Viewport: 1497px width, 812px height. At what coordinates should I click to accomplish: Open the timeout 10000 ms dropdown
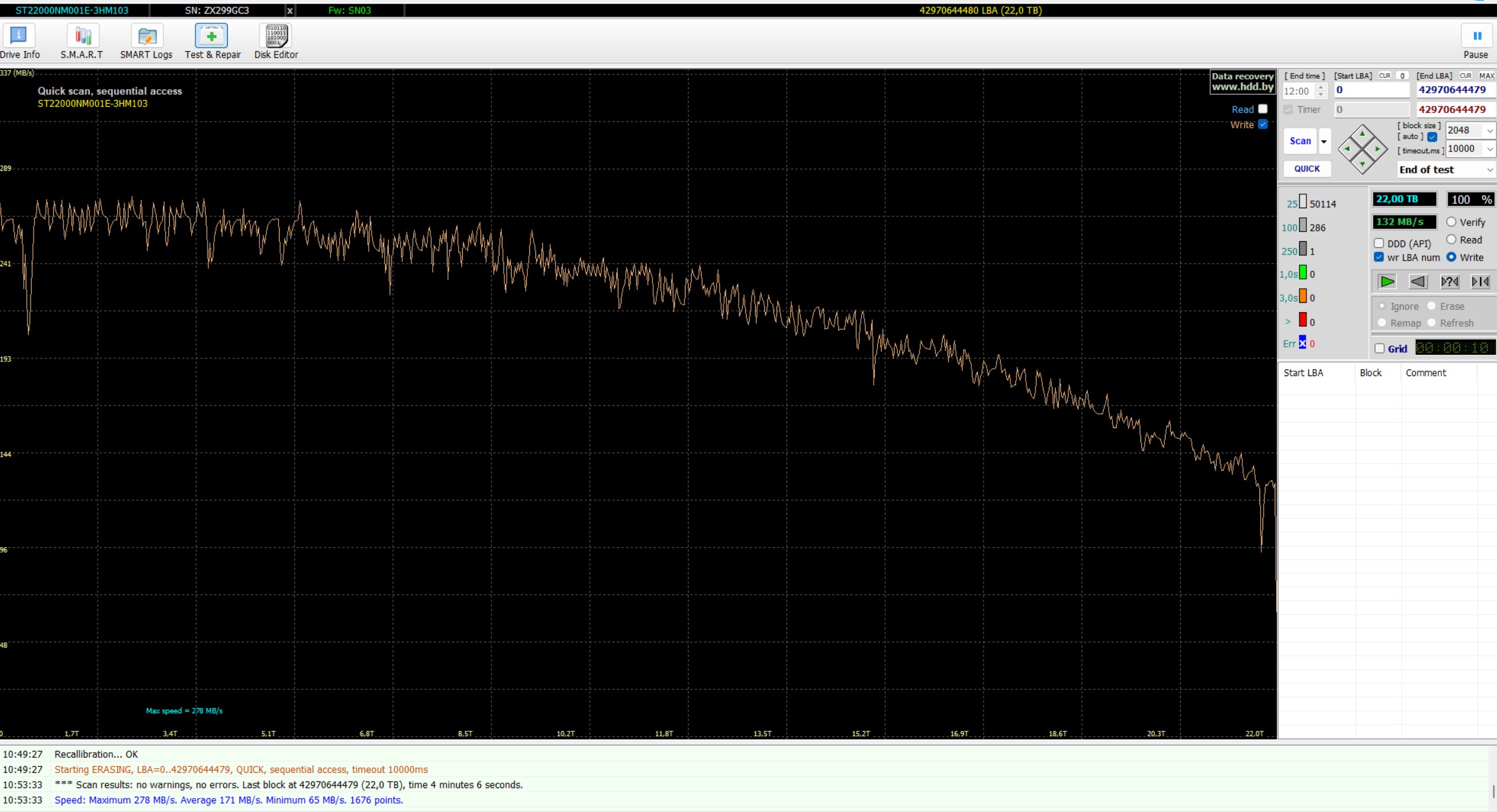(x=1490, y=149)
